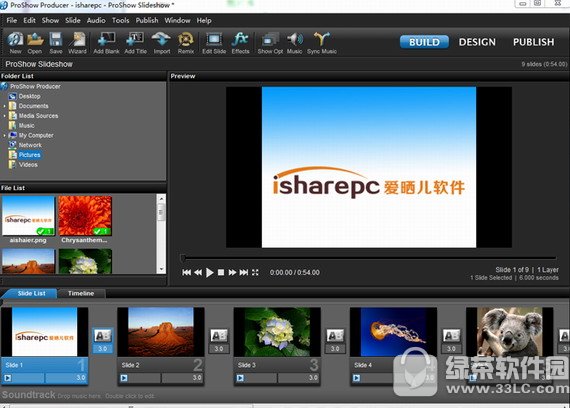Click the Import toolbar icon
The image size is (570, 408).
[161, 43]
